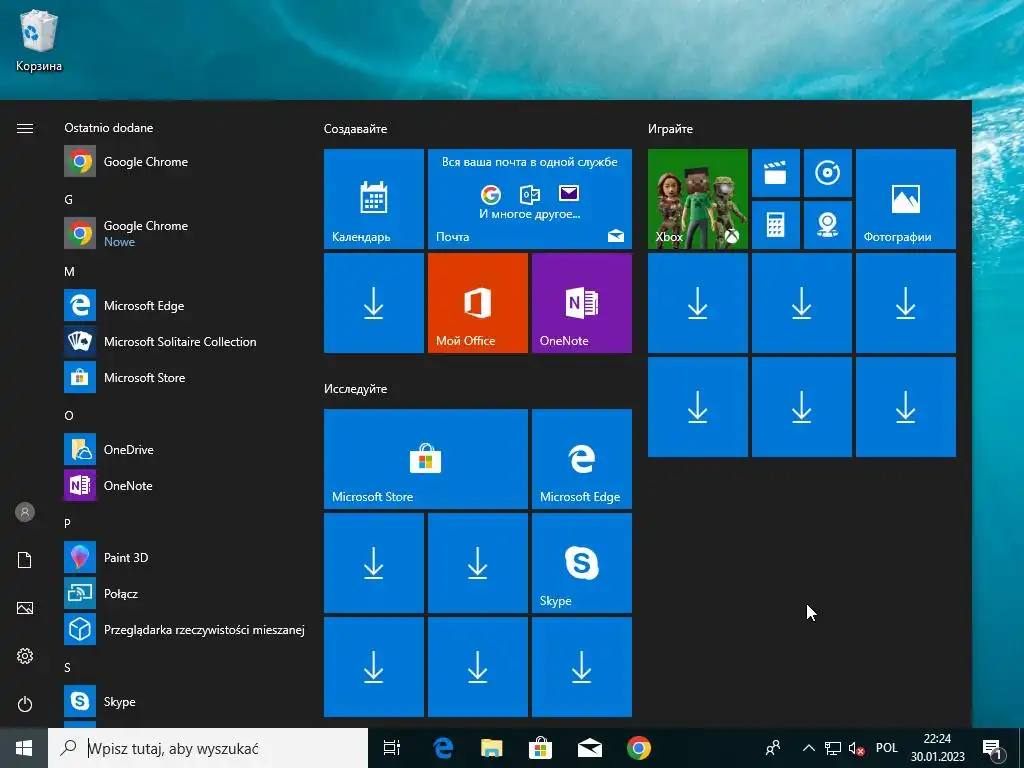Open the Movies & TV clapperboard tile
Viewport: 1024px width, 768px height.
coord(776,173)
